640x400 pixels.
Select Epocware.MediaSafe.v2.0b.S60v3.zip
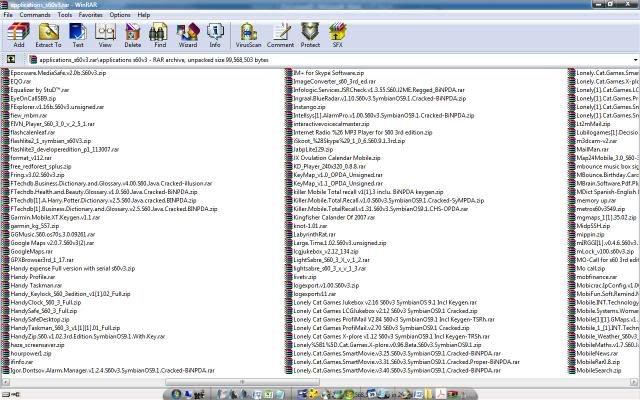pyautogui.click(x=58, y=73)
